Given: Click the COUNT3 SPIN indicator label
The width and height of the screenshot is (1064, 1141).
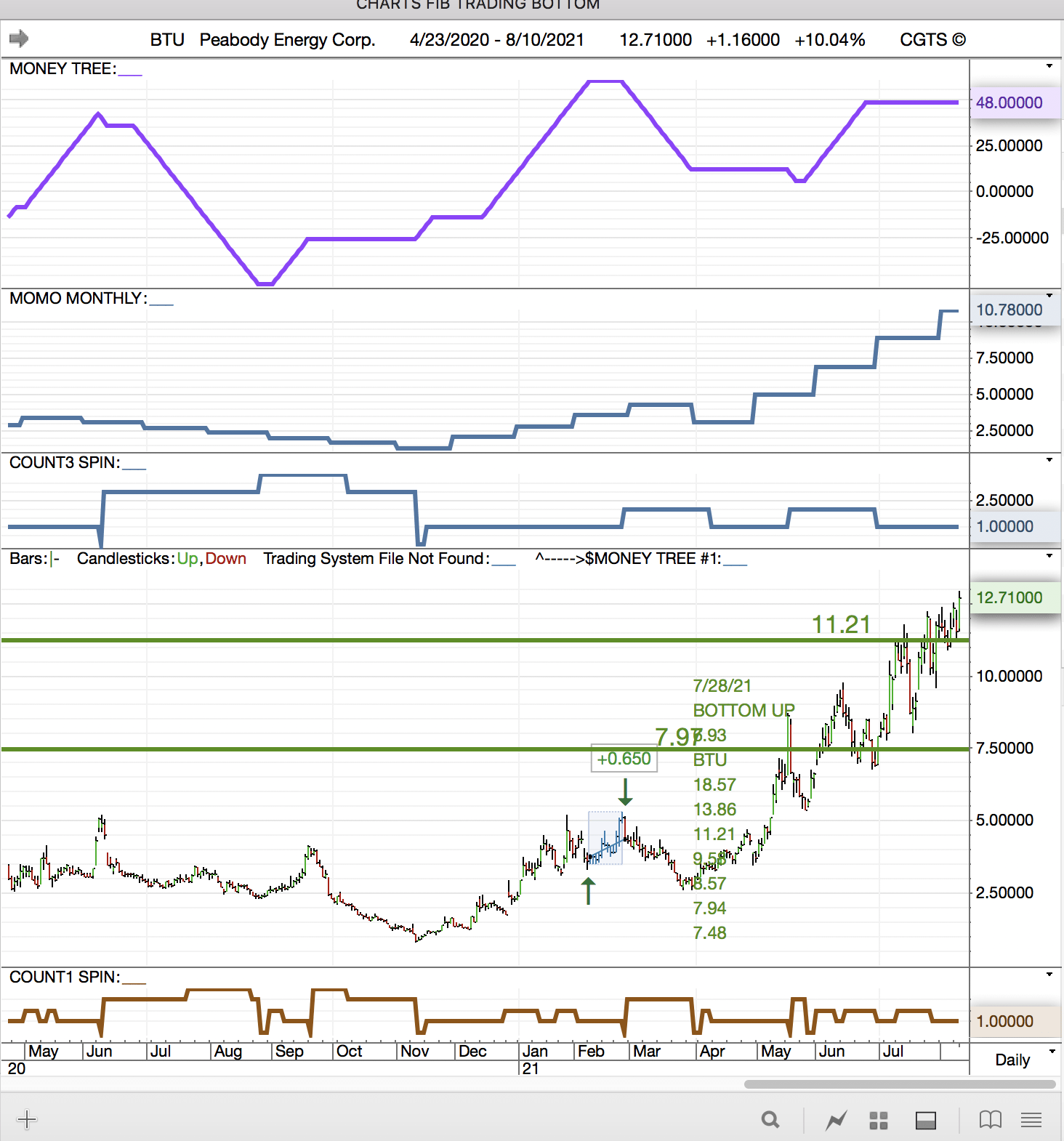Looking at the screenshot, I should 65,463.
